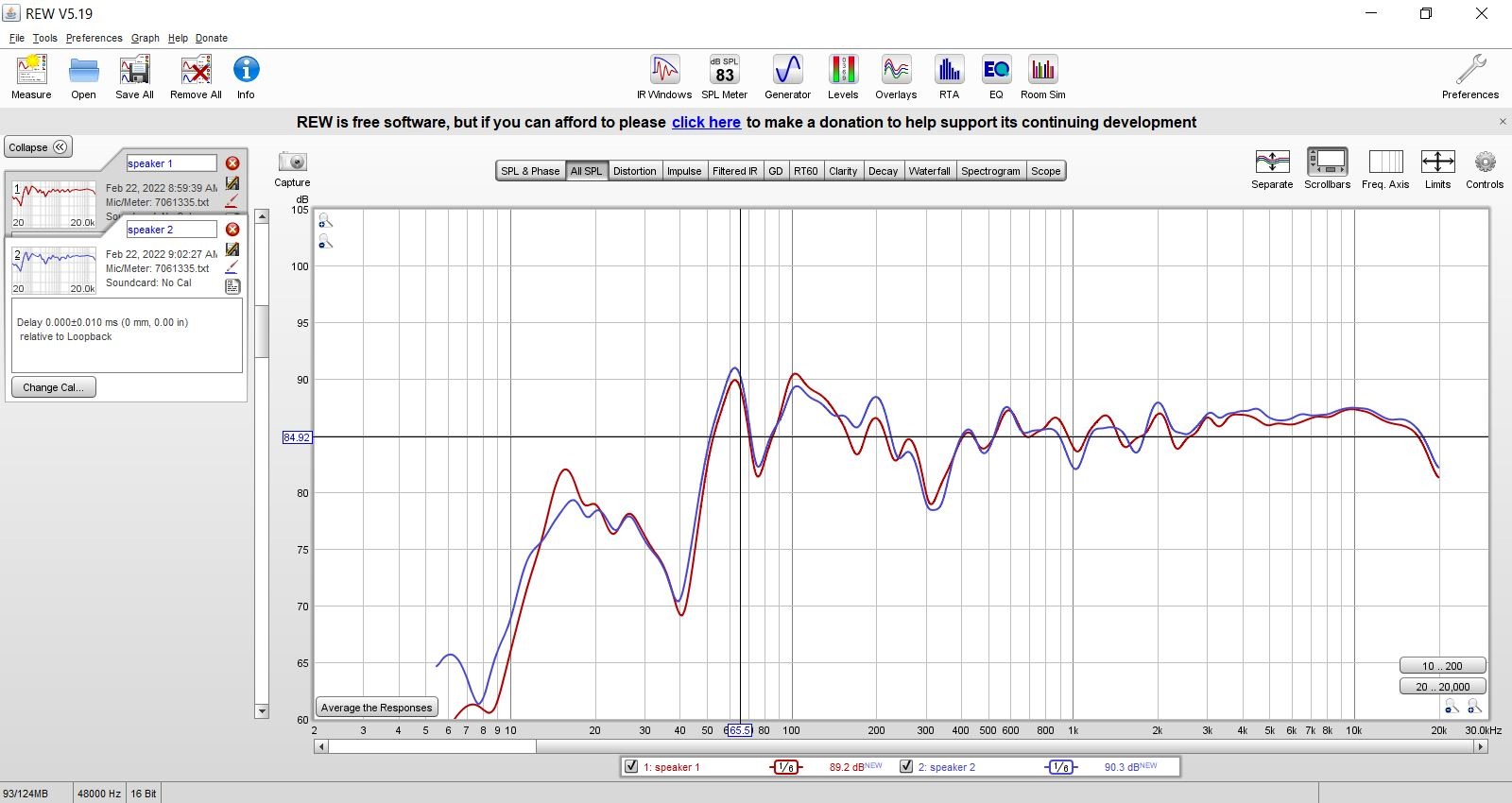Open graph Controls gear
Image resolution: width=1512 pixels, height=803 pixels.
click(x=1485, y=169)
